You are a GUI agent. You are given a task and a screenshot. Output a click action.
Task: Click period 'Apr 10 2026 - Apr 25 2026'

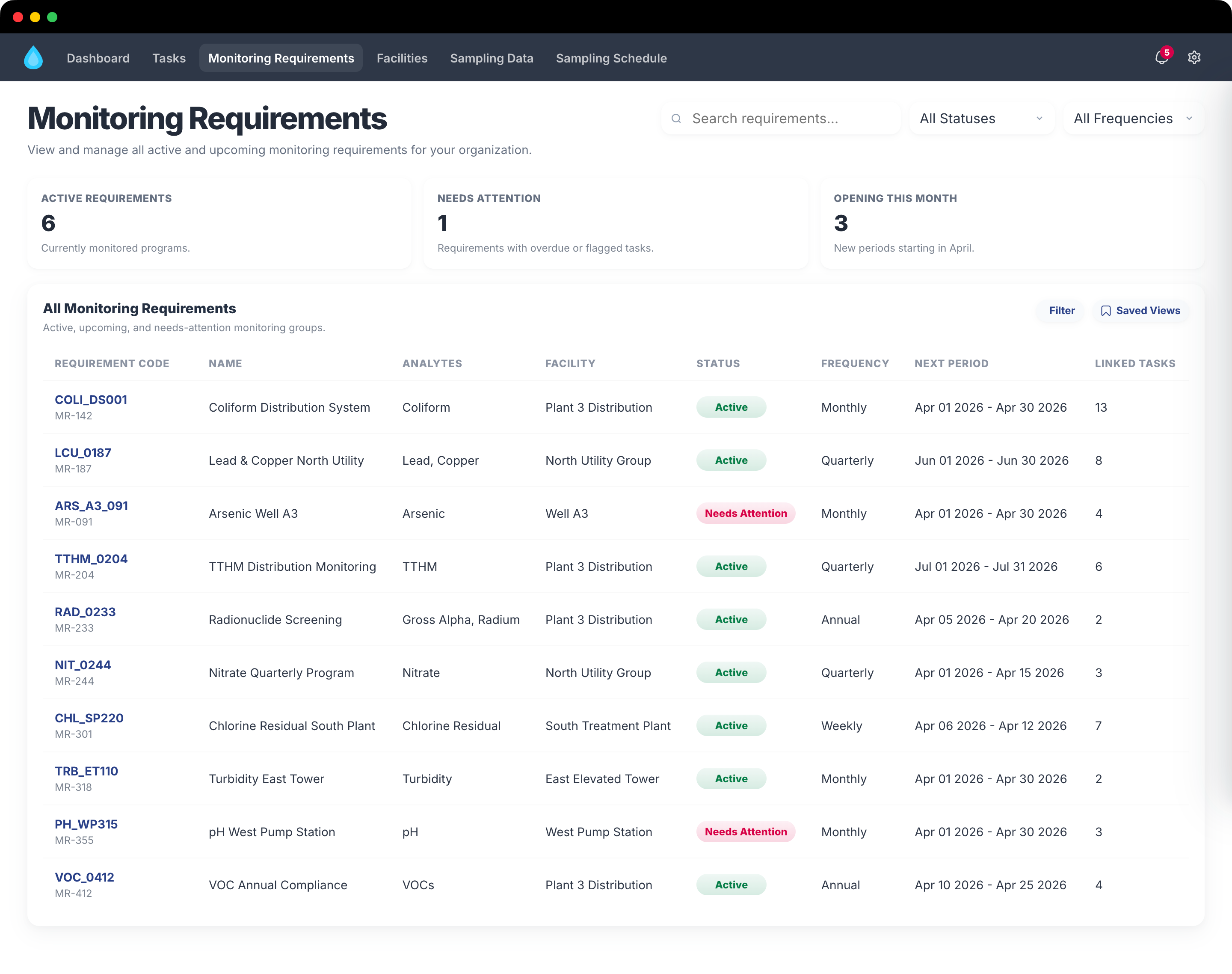point(990,885)
